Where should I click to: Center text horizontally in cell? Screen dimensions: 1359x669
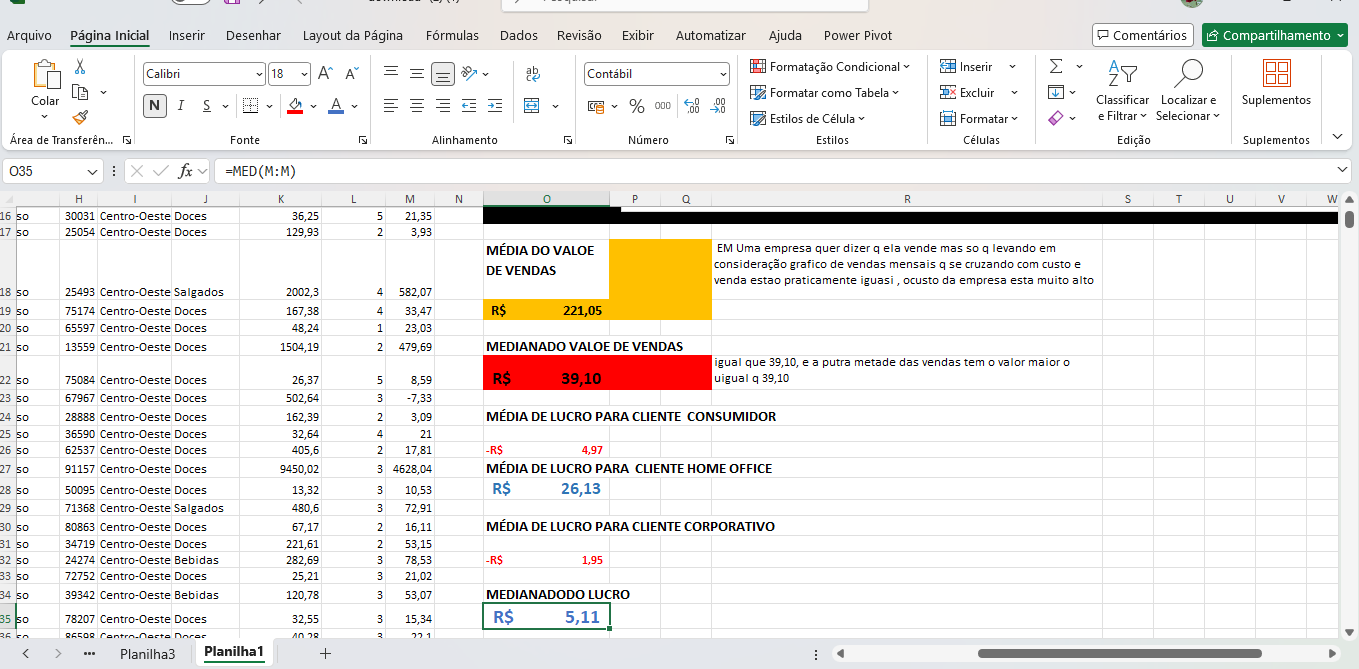tap(417, 105)
